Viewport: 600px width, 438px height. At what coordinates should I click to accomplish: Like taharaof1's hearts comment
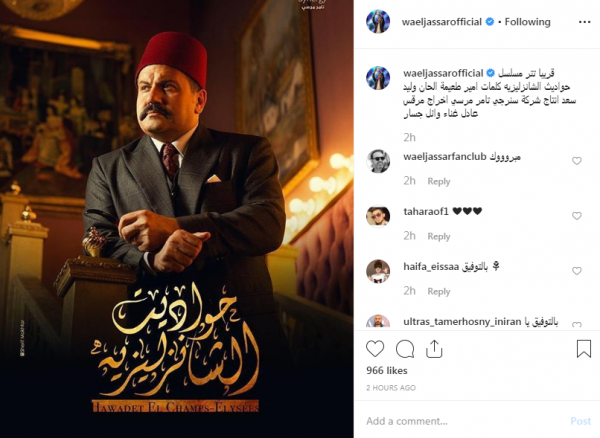(x=577, y=216)
